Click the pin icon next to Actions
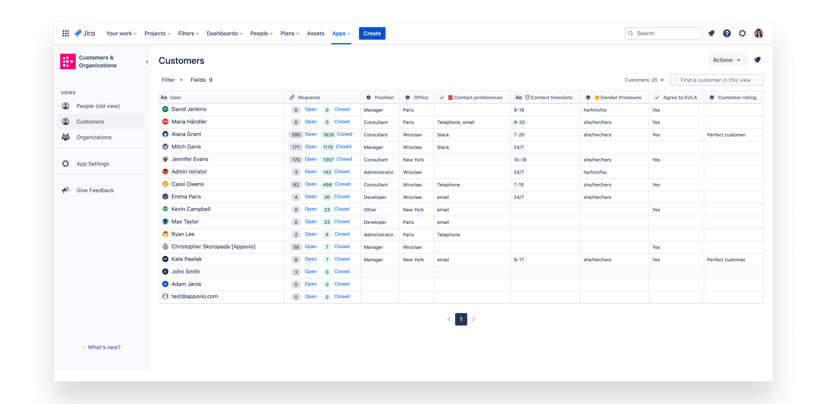 tap(757, 60)
